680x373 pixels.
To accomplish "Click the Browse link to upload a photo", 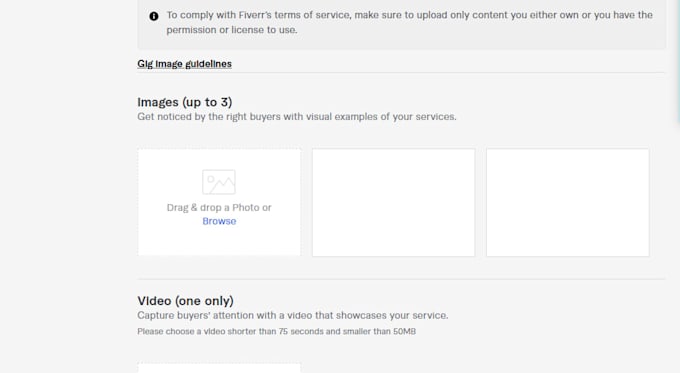I will tap(219, 221).
